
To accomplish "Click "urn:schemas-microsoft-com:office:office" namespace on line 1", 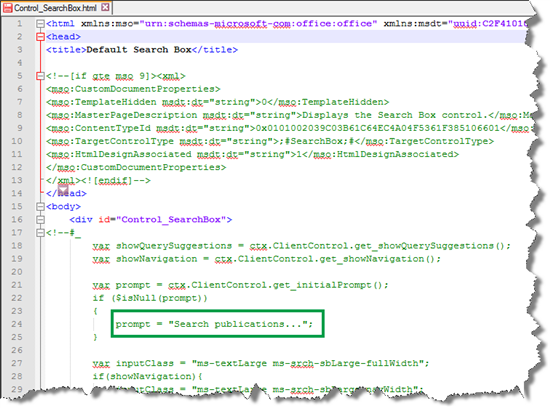I will tap(258, 24).
